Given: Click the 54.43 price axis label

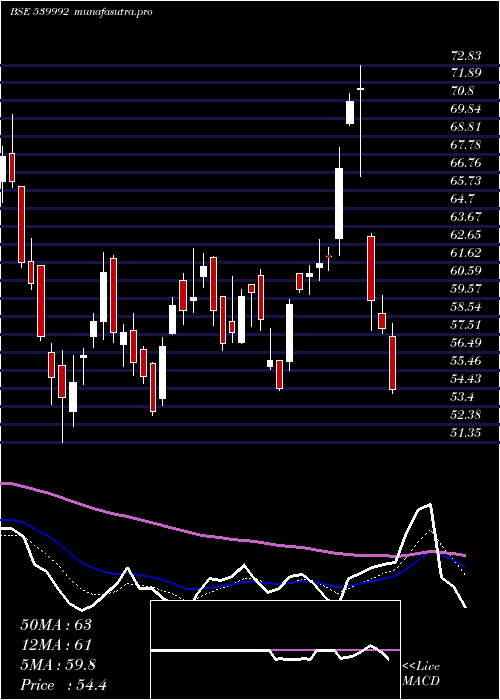Looking at the screenshot, I should [x=466, y=379].
